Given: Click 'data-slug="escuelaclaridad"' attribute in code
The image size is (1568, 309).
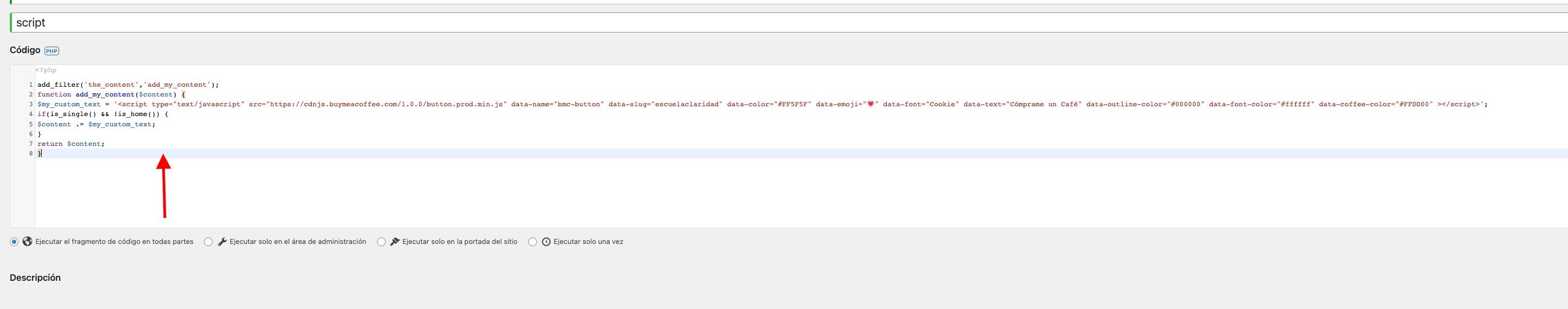Looking at the screenshot, I should tap(665, 104).
